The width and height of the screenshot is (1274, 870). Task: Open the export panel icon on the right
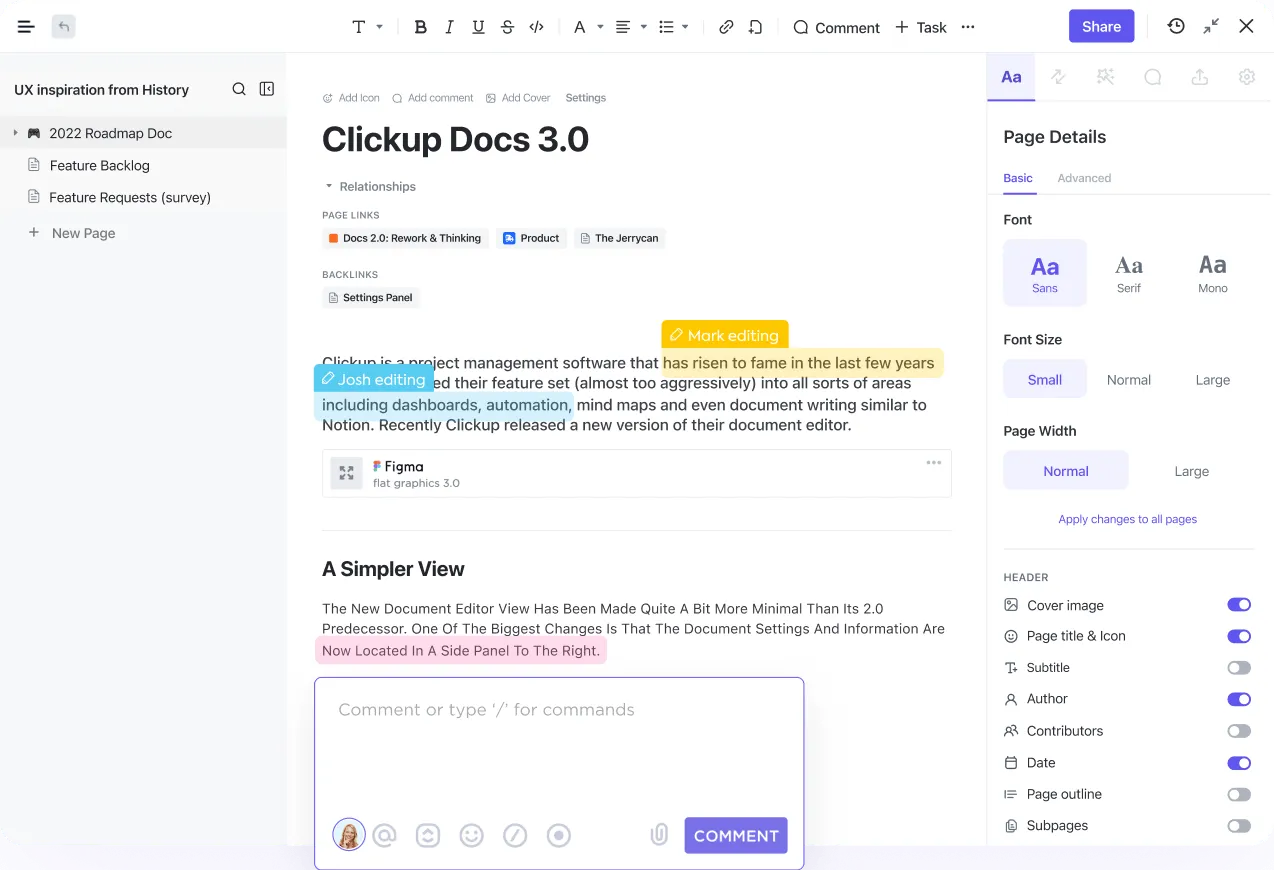click(x=1200, y=76)
